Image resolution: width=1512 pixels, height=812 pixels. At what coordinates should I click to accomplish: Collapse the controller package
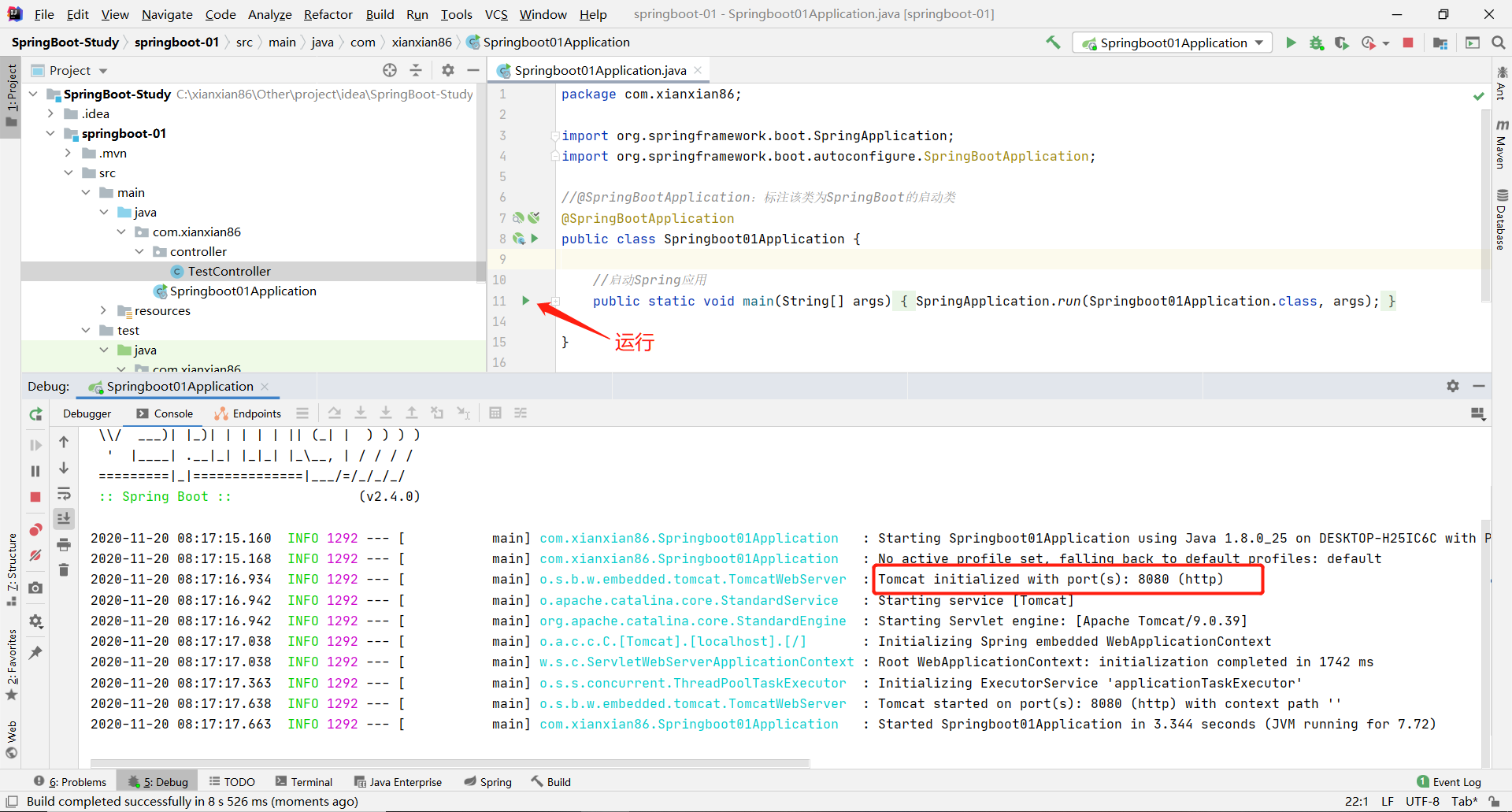point(139,251)
